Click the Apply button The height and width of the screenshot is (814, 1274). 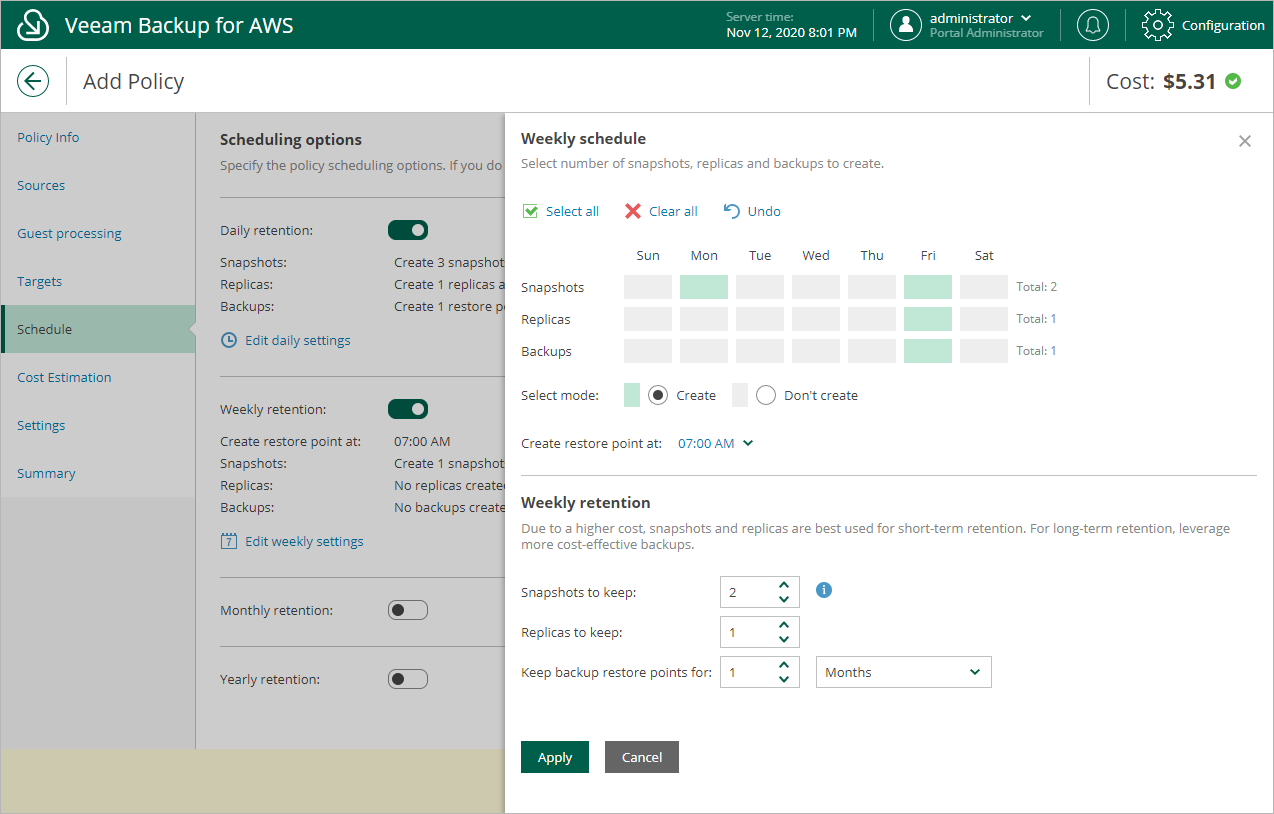coord(555,757)
